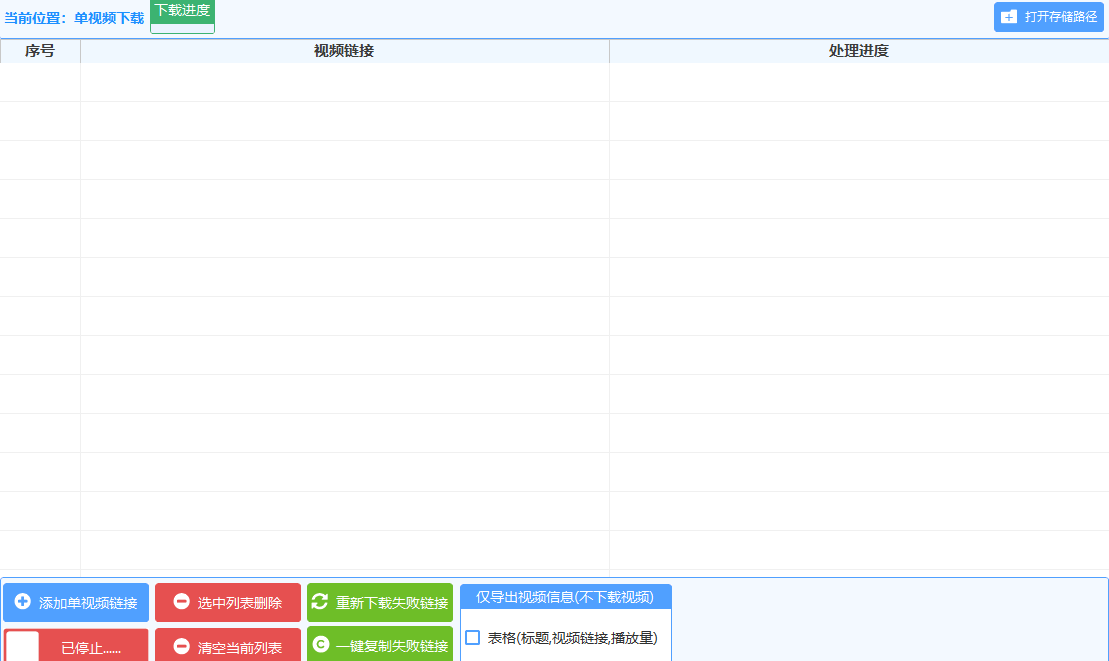The height and width of the screenshot is (661, 1109).
Task: Click the refresh icon on Retry Failed Links (重新下载失败链接)
Action: 320,602
